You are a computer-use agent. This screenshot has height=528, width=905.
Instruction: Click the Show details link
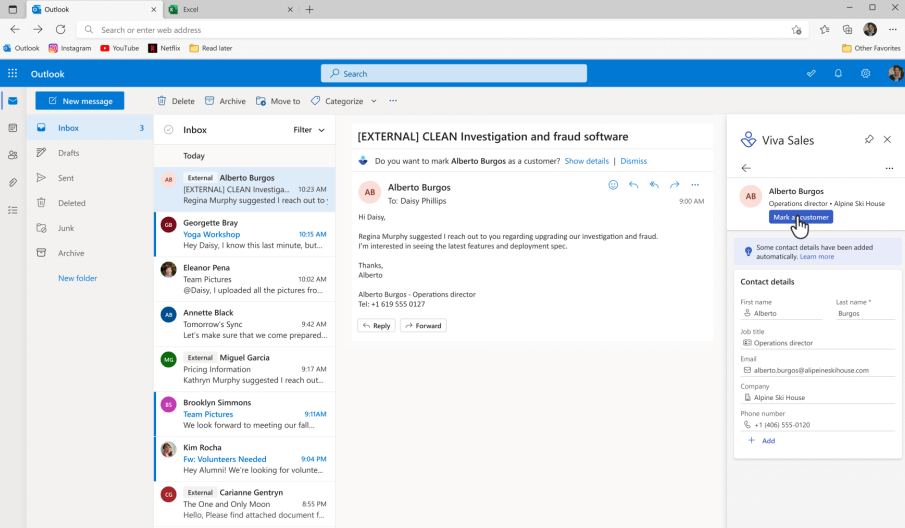(x=586, y=161)
